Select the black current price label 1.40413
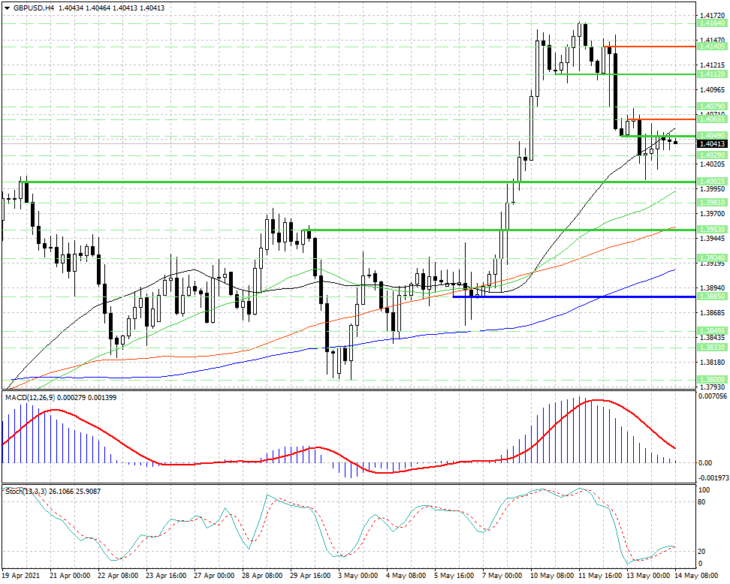The image size is (730, 584). tap(712, 144)
